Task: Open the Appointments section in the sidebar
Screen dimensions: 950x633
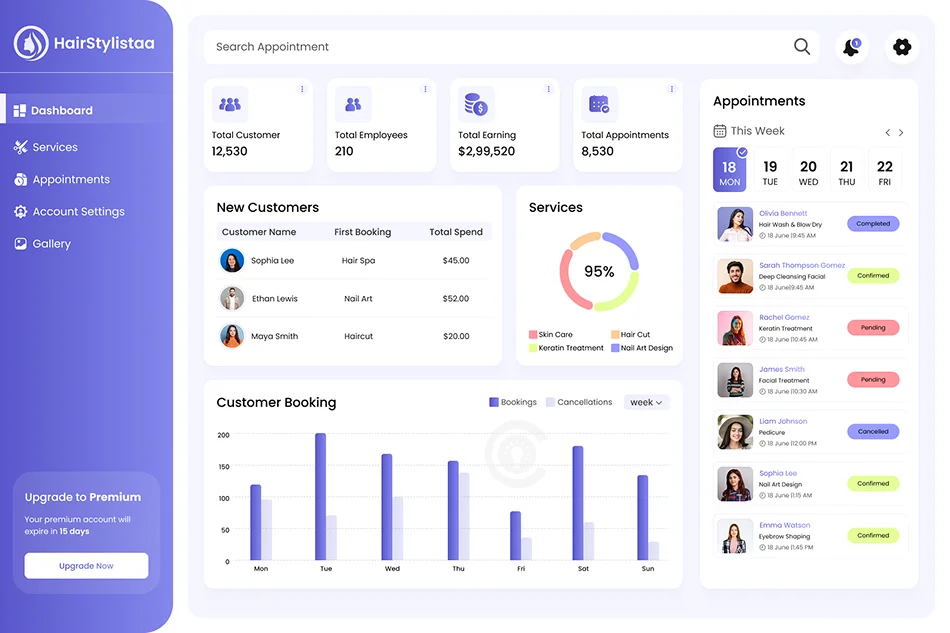Action: pyautogui.click(x=21, y=179)
